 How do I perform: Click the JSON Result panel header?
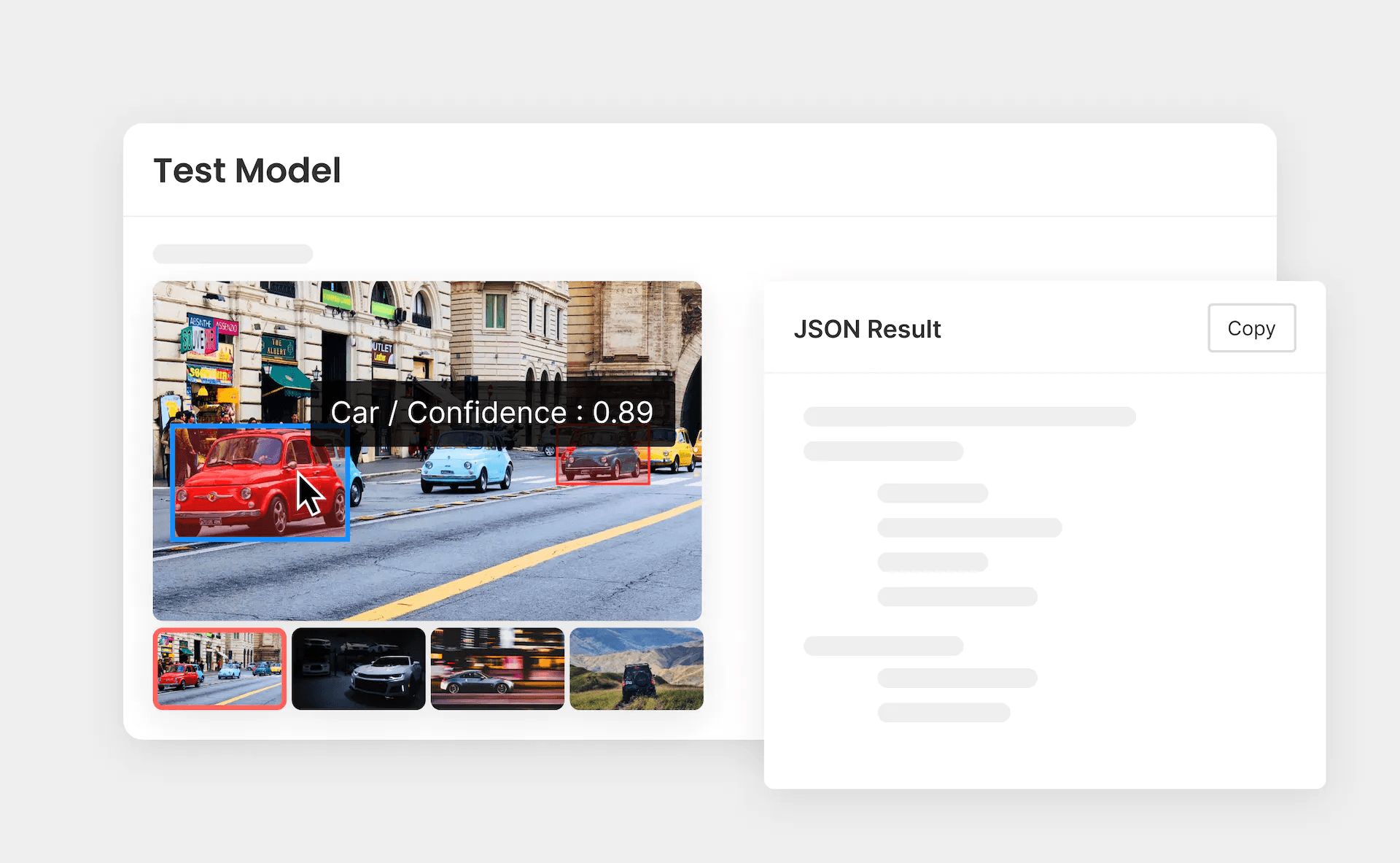click(866, 330)
